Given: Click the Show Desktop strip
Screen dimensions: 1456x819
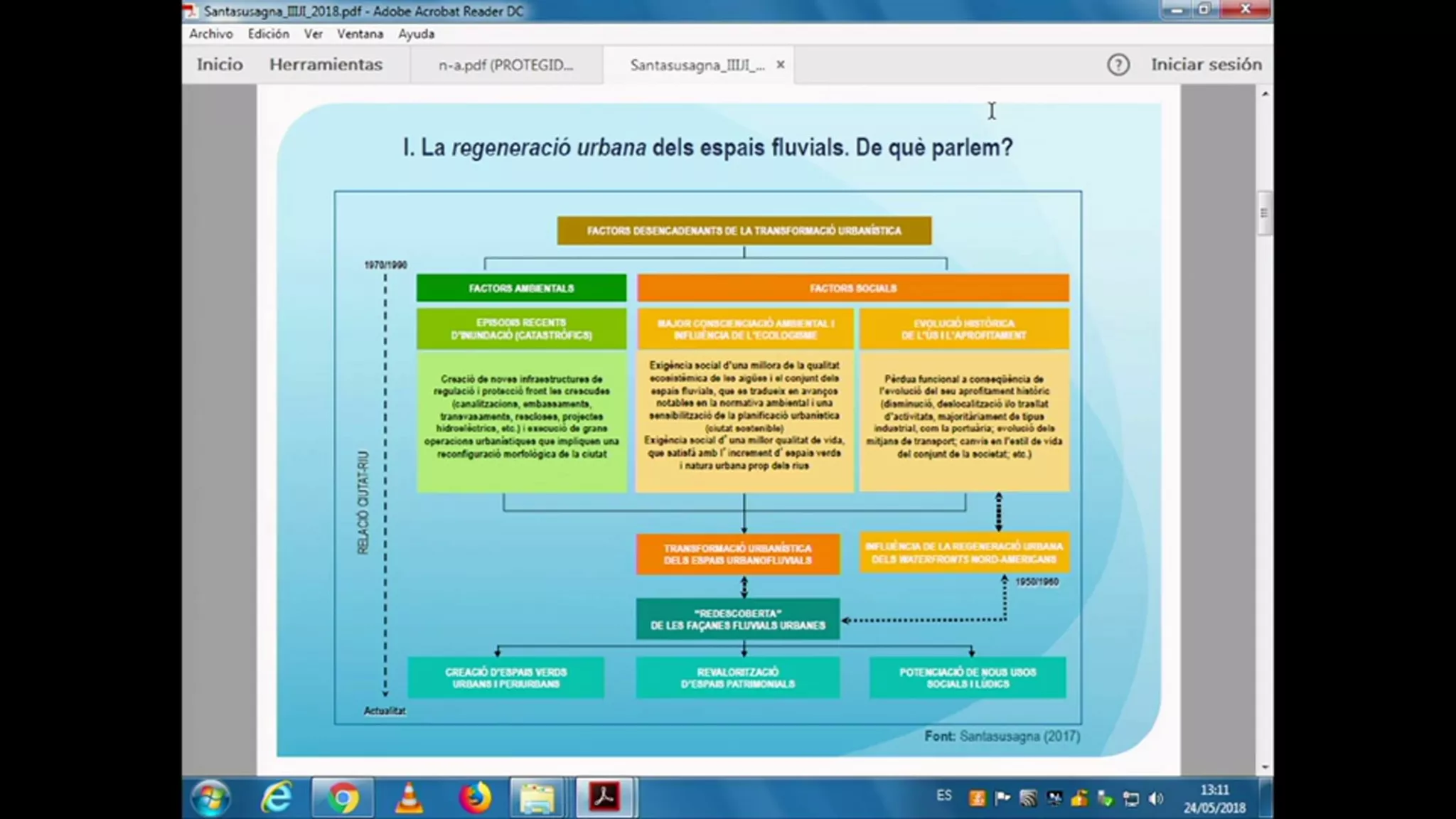Looking at the screenshot, I should [x=1265, y=798].
